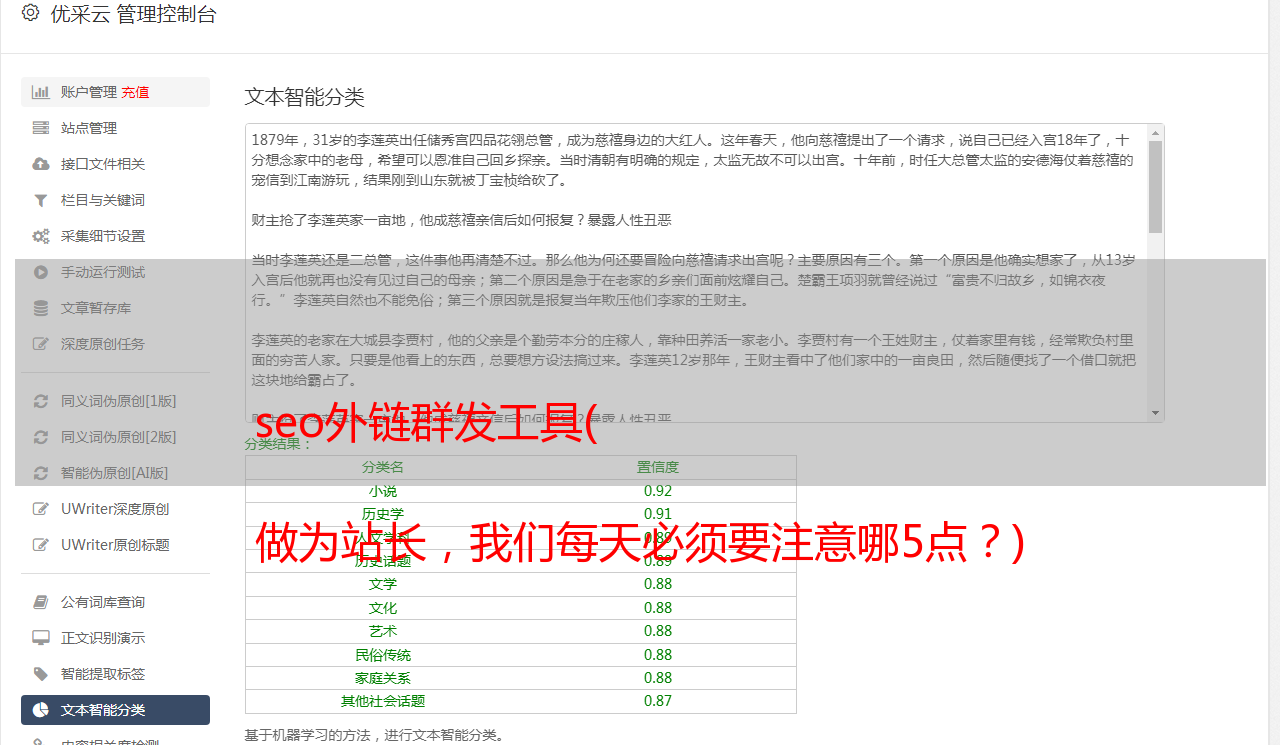Open UWriter原创标题 page
Screen dimensions: 1280x745
(x=116, y=545)
